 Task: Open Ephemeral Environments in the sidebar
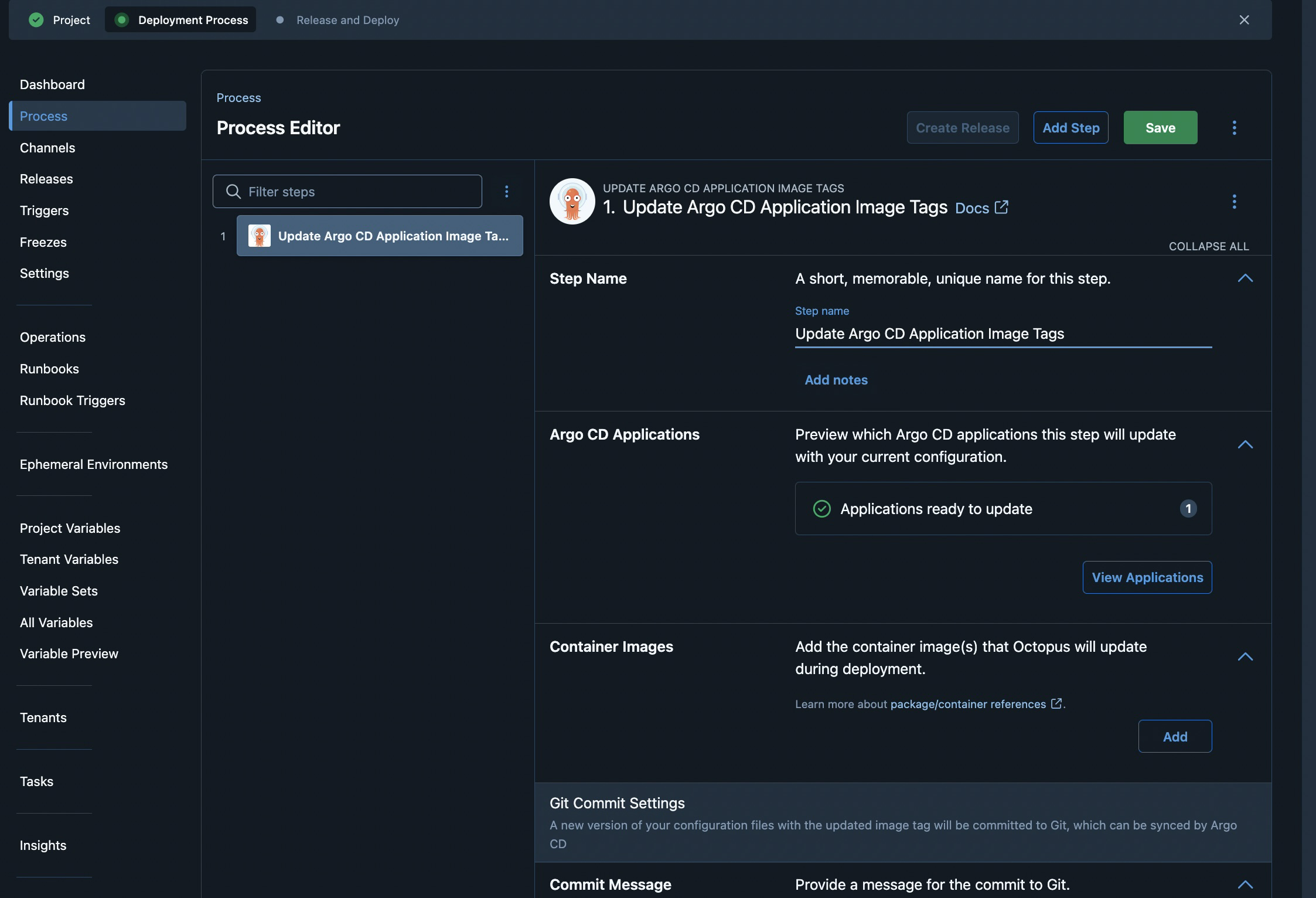94,464
